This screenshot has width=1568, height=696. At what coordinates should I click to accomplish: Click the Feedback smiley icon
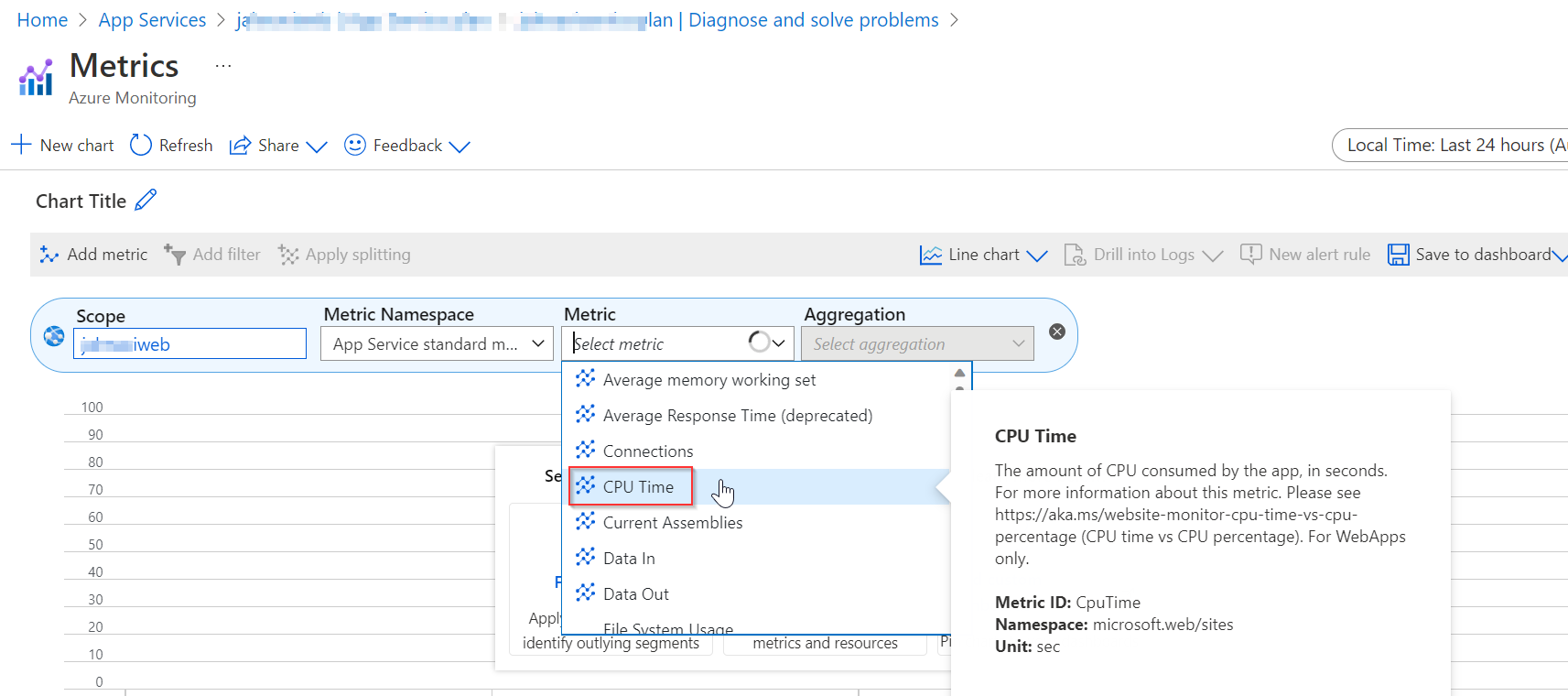point(355,145)
